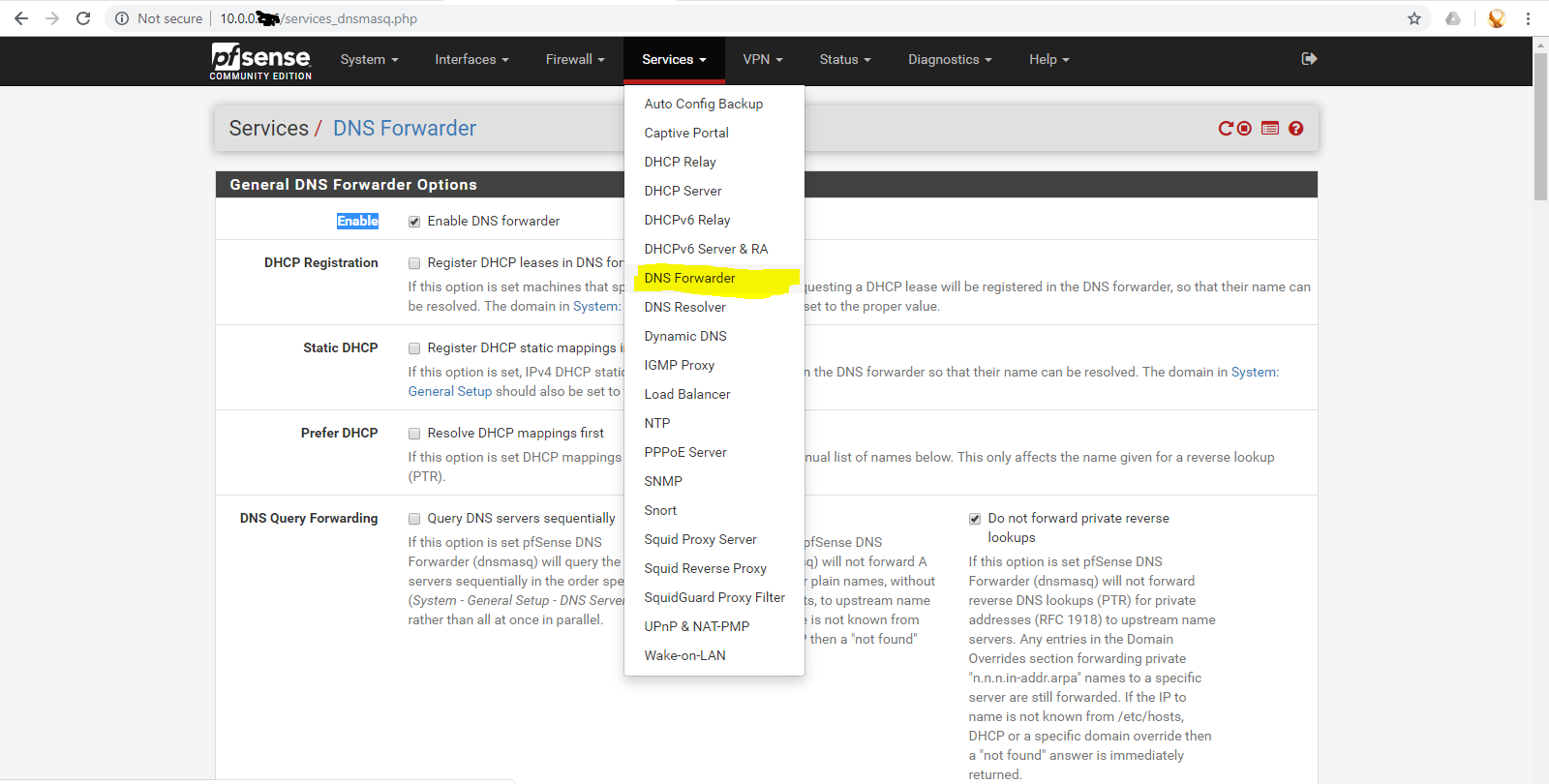Viewport: 1549px width, 784px height.
Task: Check Register DHCP leases in DNS forwarder
Action: pos(414,263)
